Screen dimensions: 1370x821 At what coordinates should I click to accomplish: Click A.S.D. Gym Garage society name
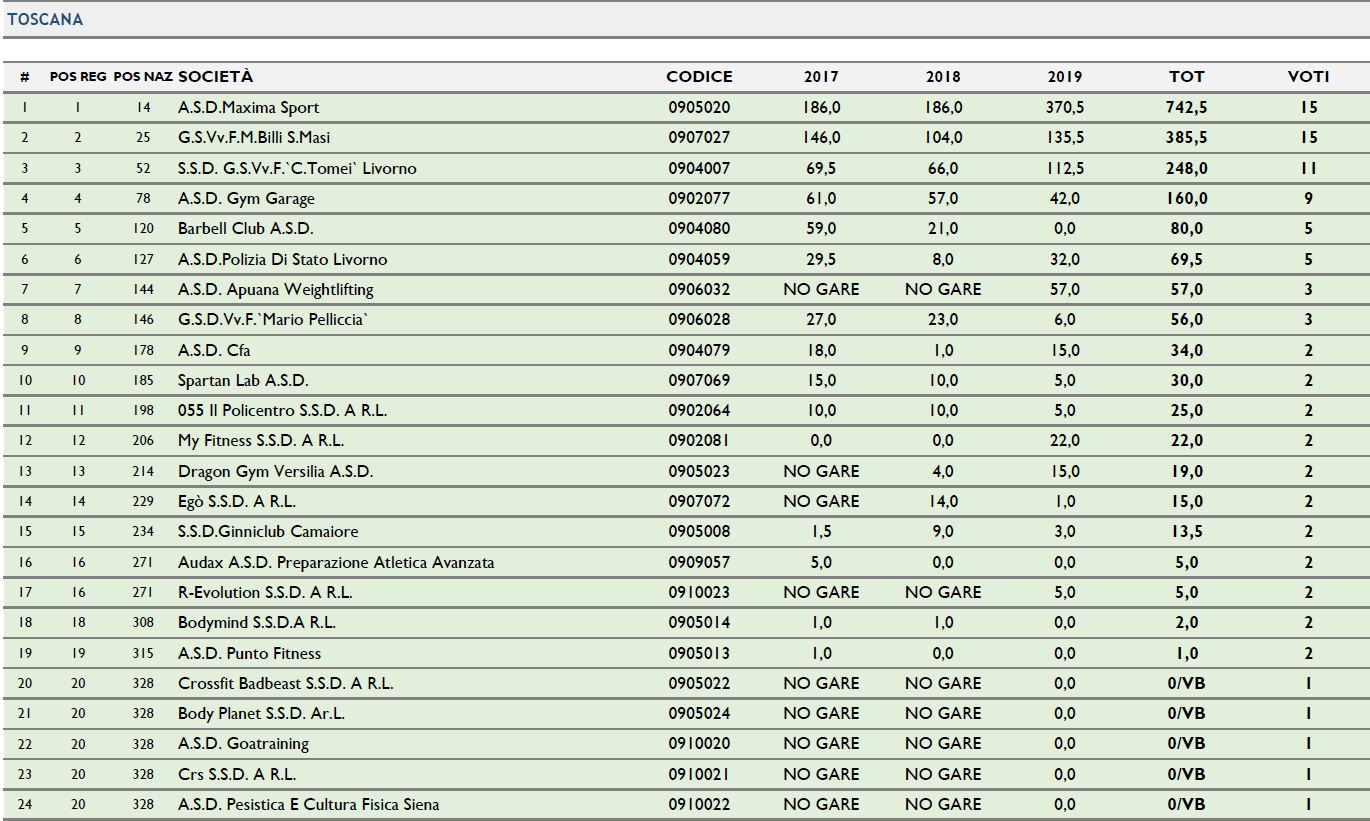click(x=246, y=198)
